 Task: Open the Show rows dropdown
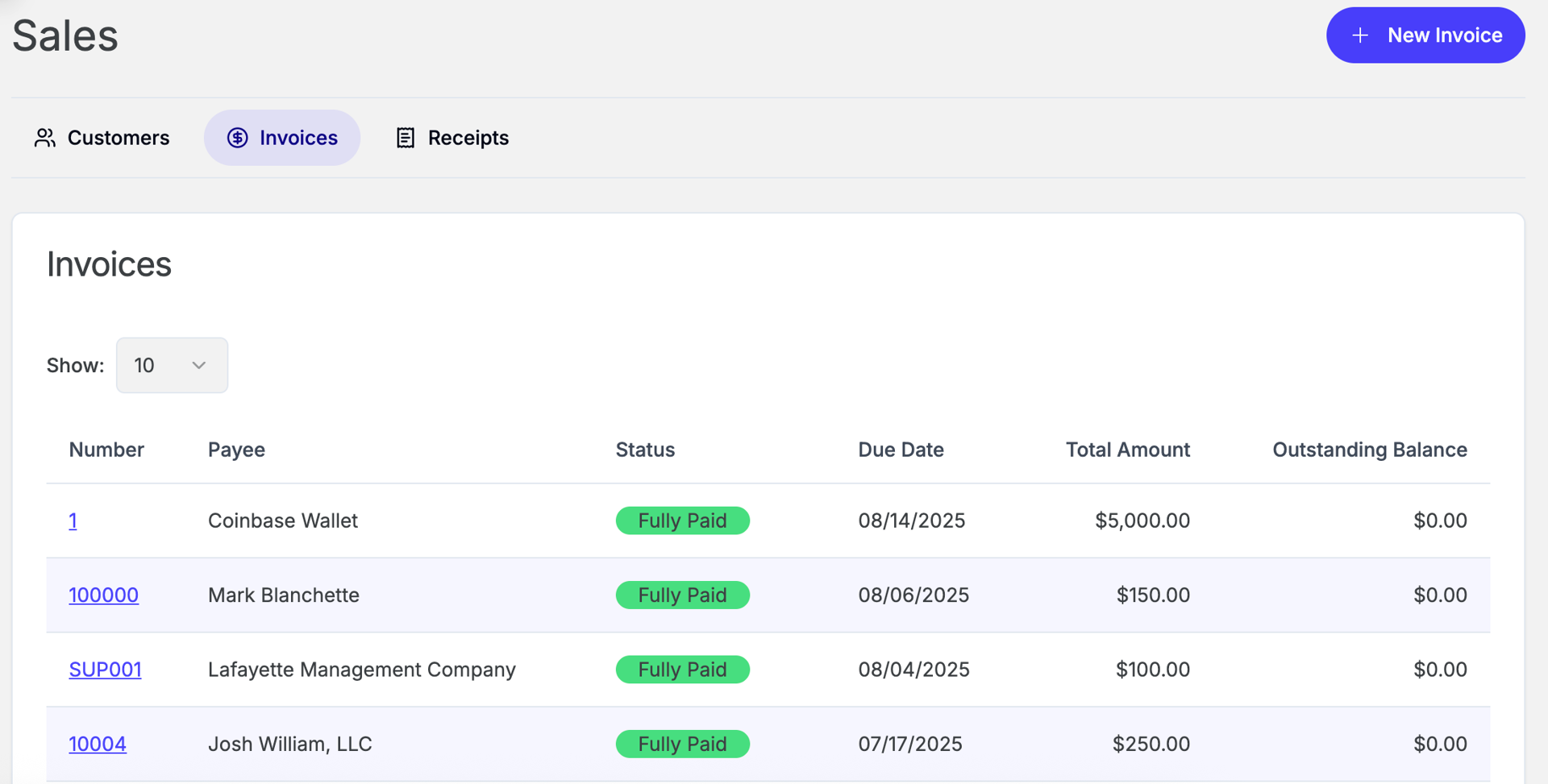[172, 365]
